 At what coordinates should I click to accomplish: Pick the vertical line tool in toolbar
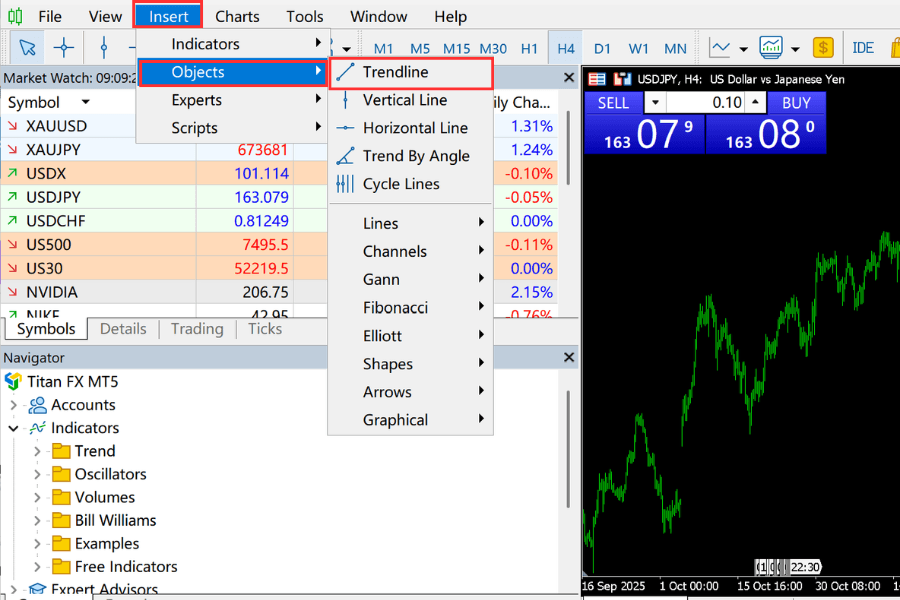tap(104, 48)
